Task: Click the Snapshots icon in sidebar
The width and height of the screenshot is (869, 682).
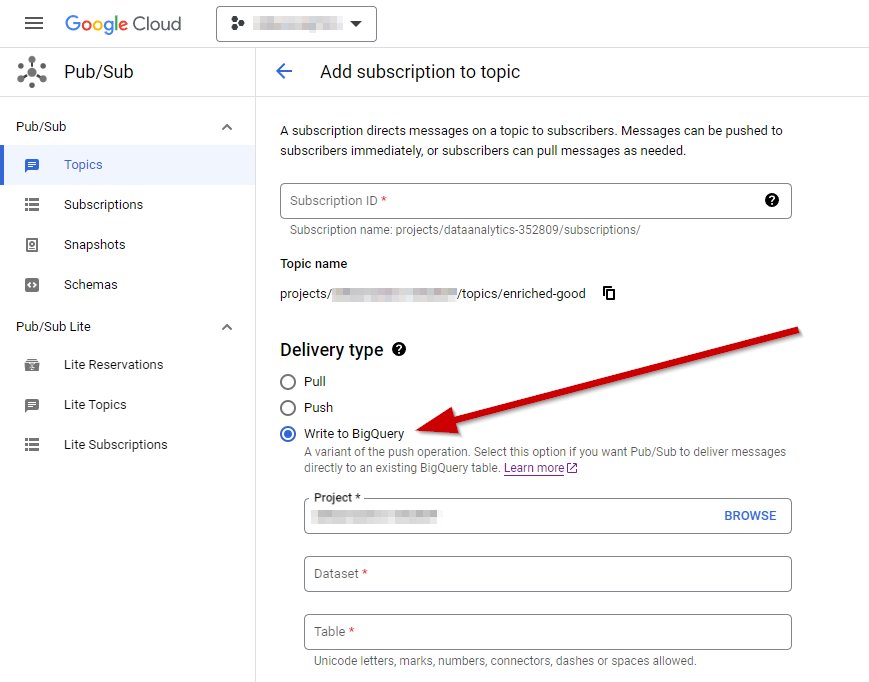Action: (32, 245)
